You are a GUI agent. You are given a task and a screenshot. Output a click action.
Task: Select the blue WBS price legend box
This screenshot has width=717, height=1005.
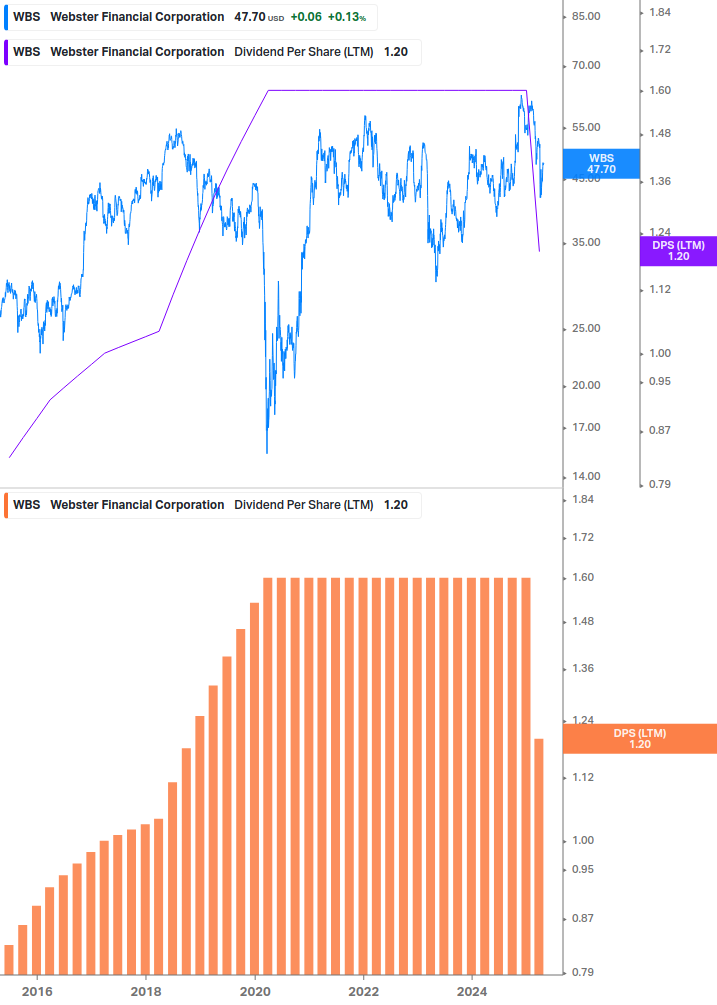pos(191,17)
